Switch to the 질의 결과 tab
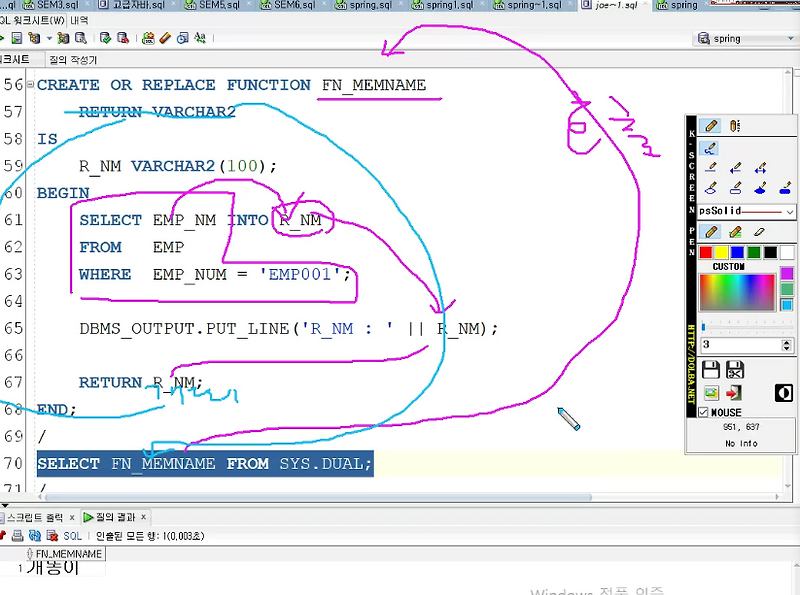The height and width of the screenshot is (595, 800). (115, 516)
